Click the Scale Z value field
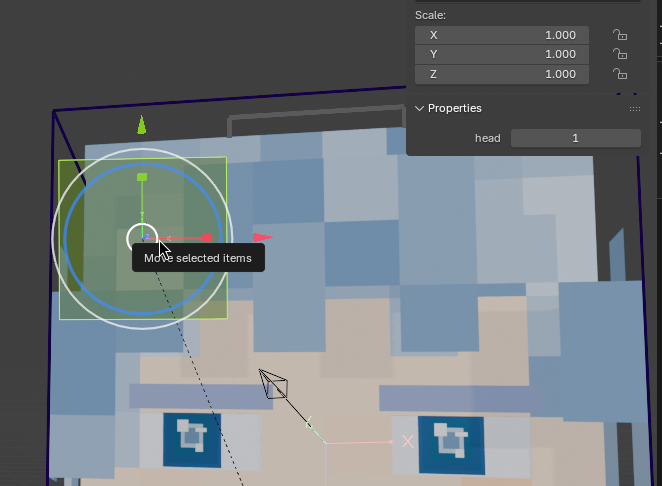Image resolution: width=662 pixels, height=486 pixels. pos(502,74)
